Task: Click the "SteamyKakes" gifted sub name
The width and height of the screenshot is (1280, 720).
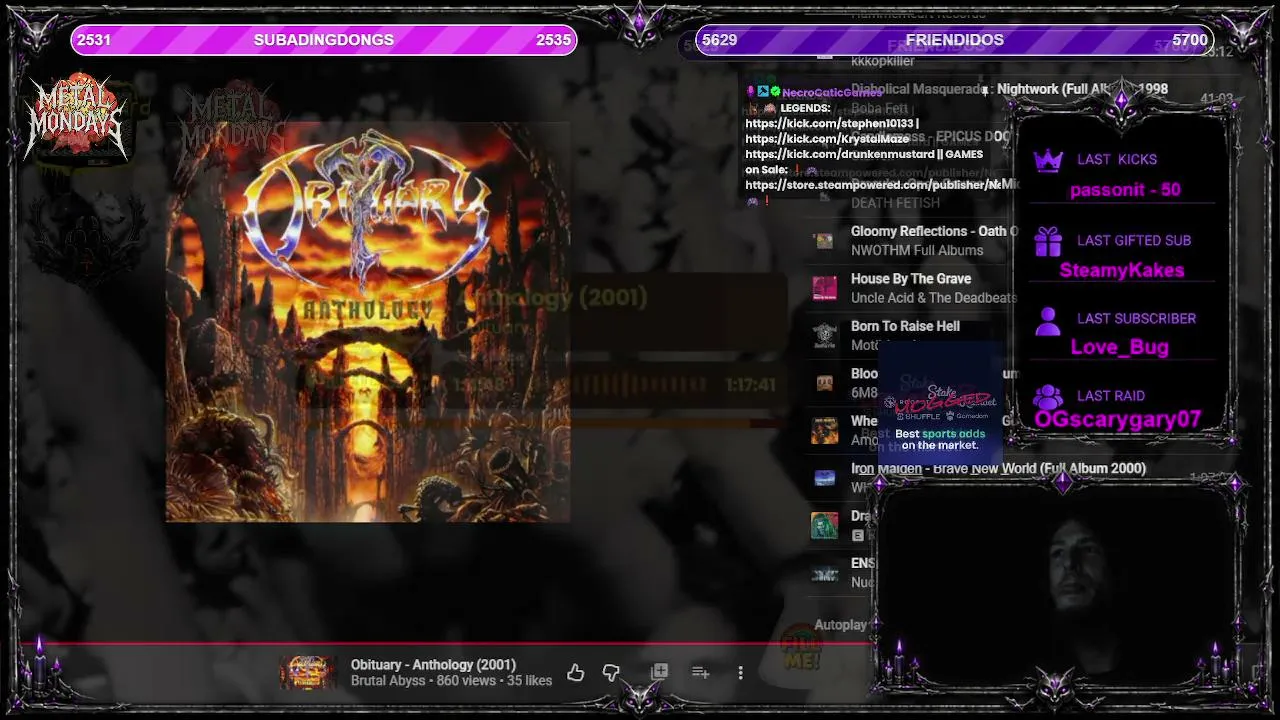Action: 1122,270
